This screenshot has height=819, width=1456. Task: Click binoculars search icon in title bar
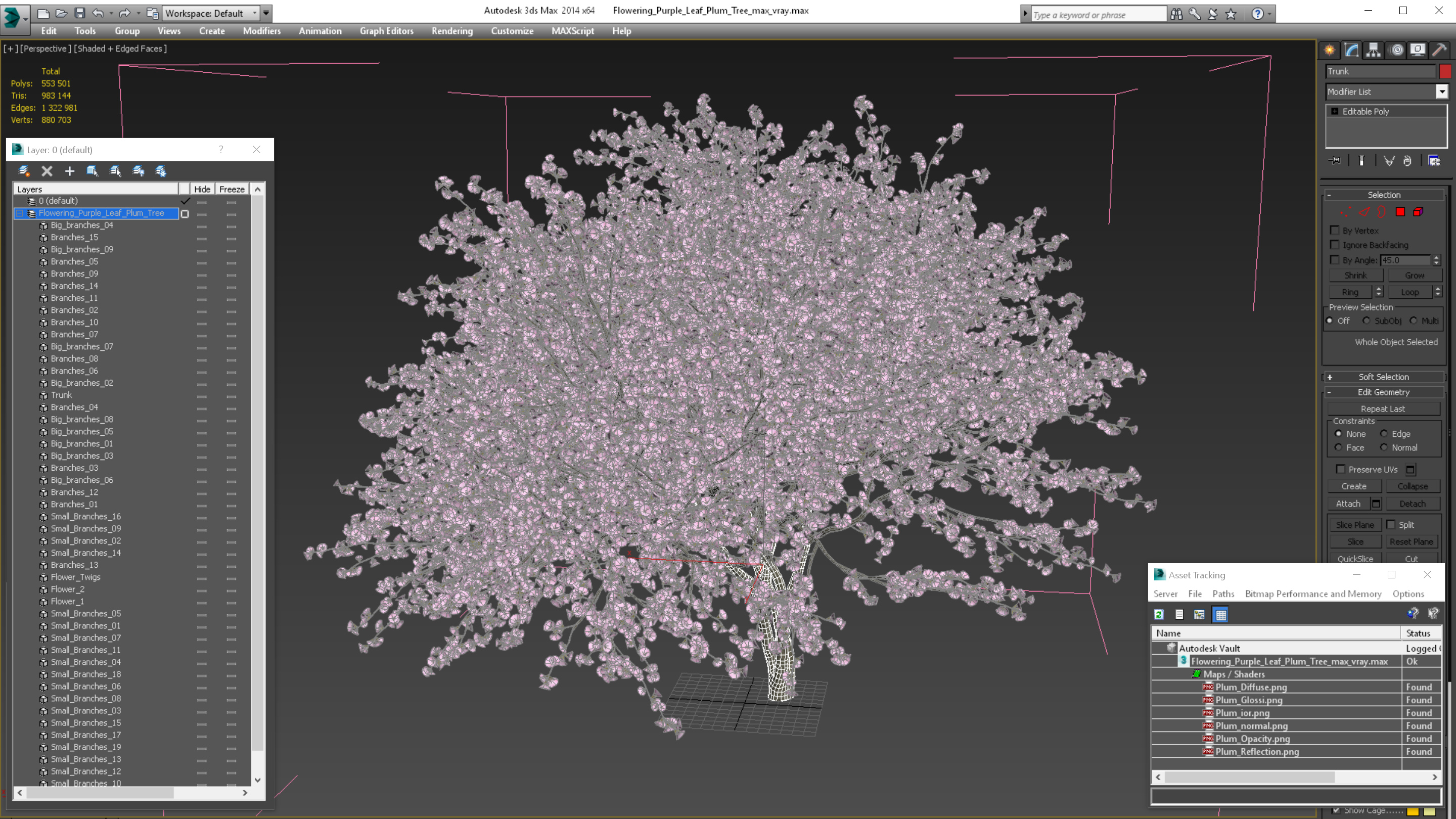pyautogui.click(x=1176, y=14)
